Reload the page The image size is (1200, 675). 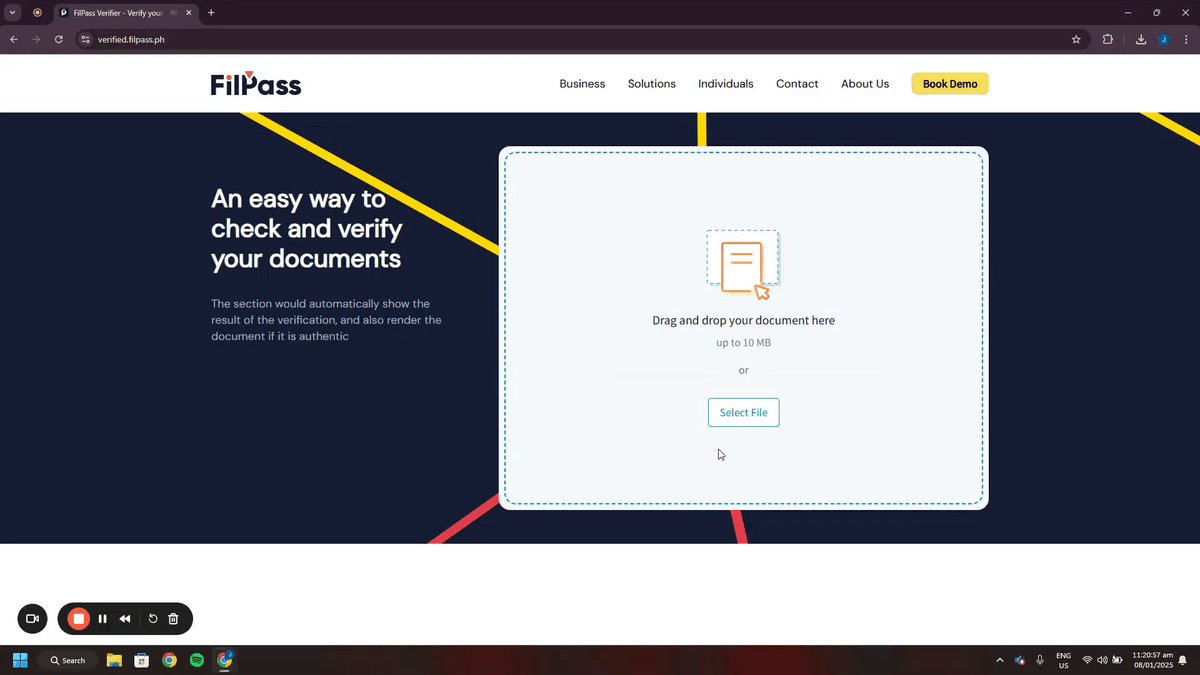click(x=59, y=39)
